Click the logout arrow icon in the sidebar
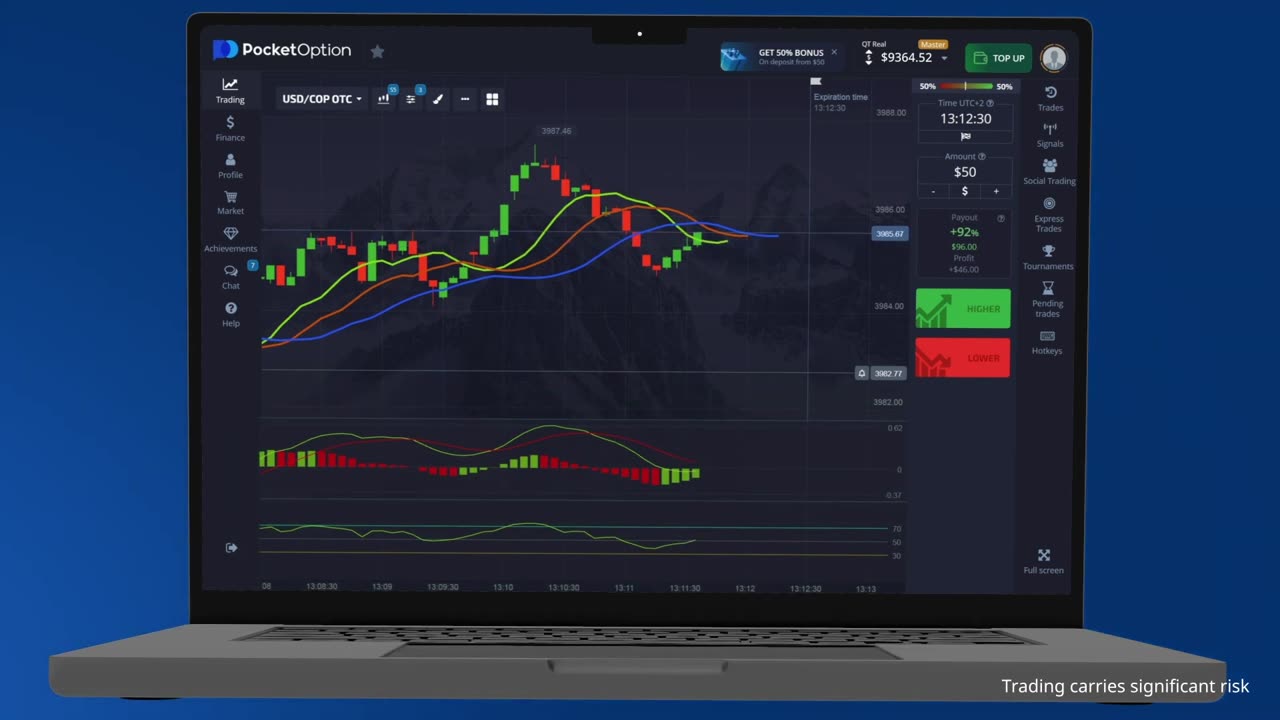 point(231,548)
